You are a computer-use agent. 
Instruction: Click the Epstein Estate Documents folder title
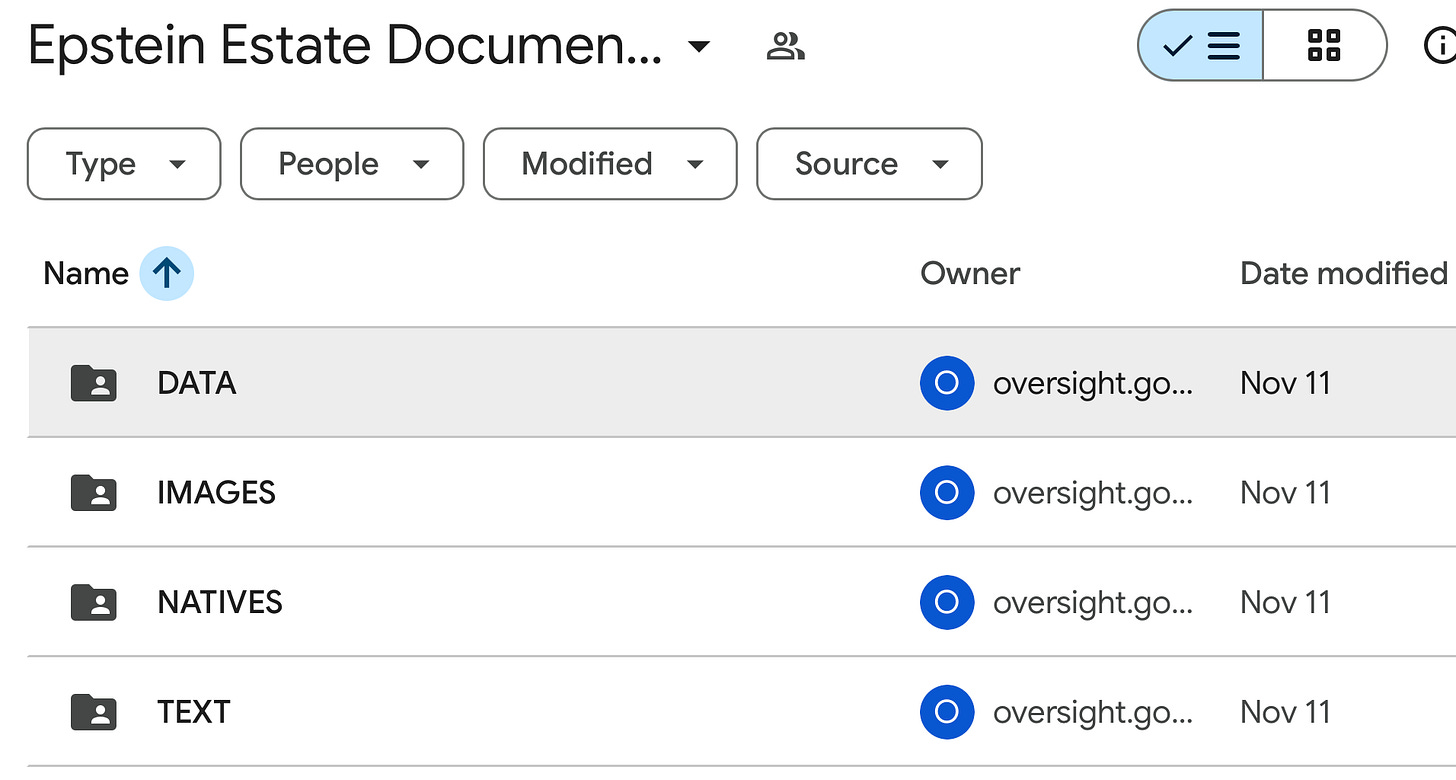[x=345, y=46]
